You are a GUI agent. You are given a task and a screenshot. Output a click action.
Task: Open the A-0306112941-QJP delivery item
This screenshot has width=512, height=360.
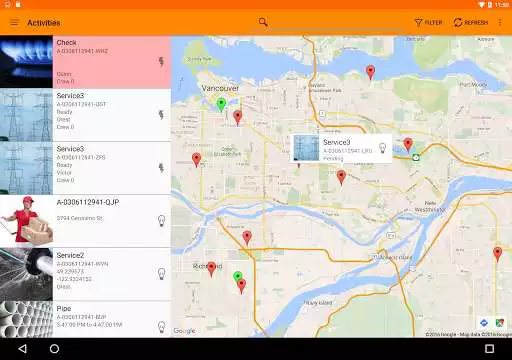coord(86,221)
